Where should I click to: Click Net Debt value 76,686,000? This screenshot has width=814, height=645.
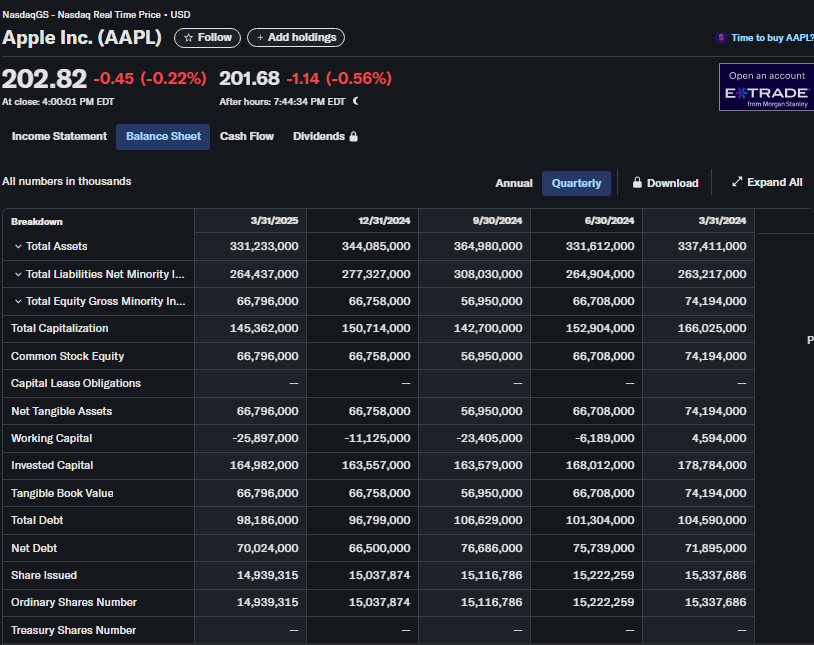pyautogui.click(x=492, y=548)
